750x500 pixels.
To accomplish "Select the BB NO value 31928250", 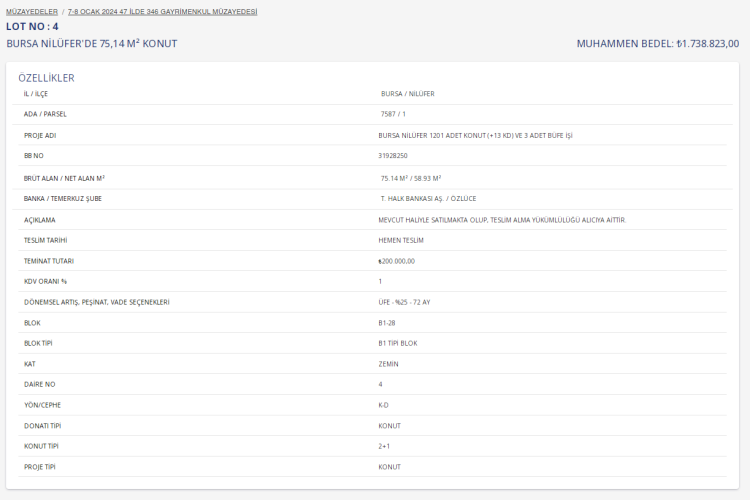I will coord(393,156).
